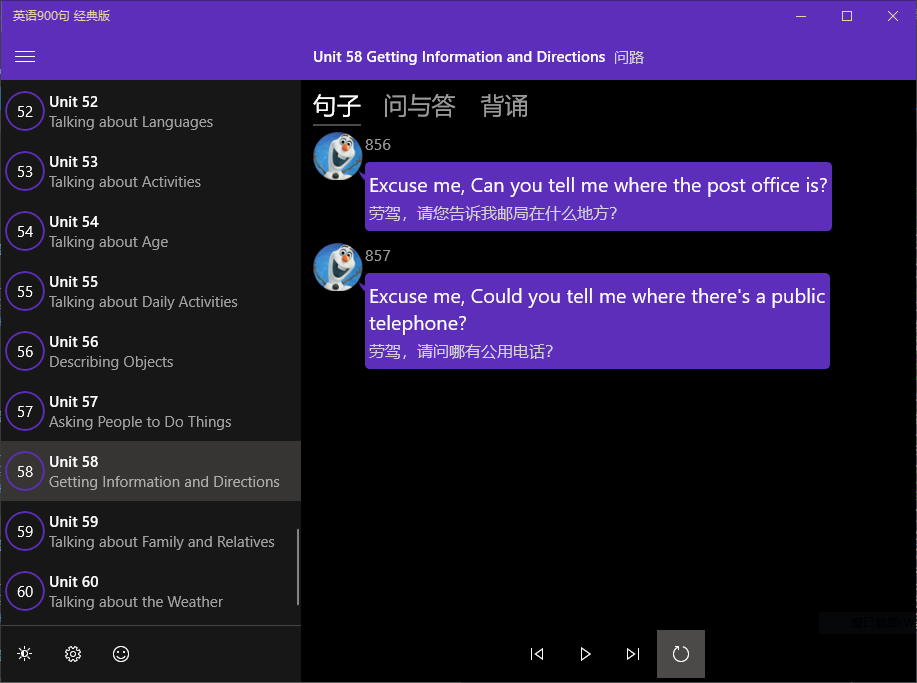Click the circled 52 unit badge
The width and height of the screenshot is (917, 683).
click(x=25, y=111)
